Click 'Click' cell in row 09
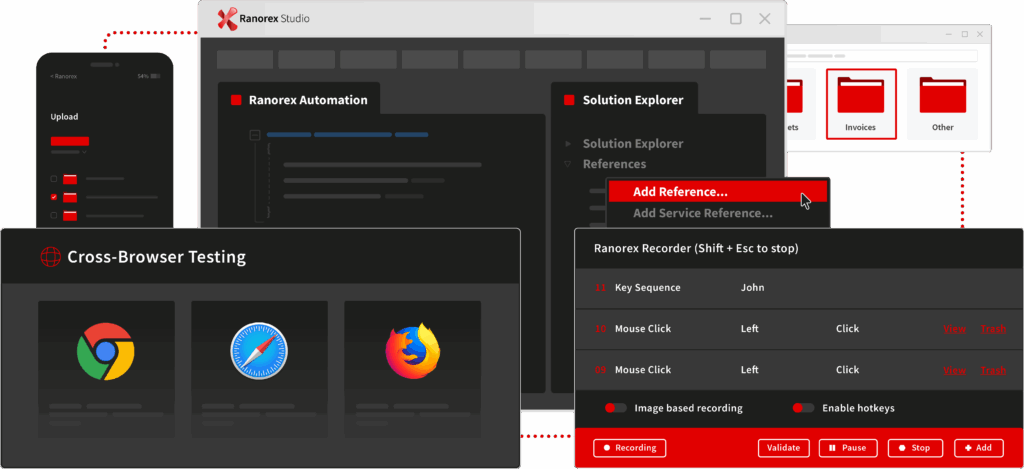 847,370
